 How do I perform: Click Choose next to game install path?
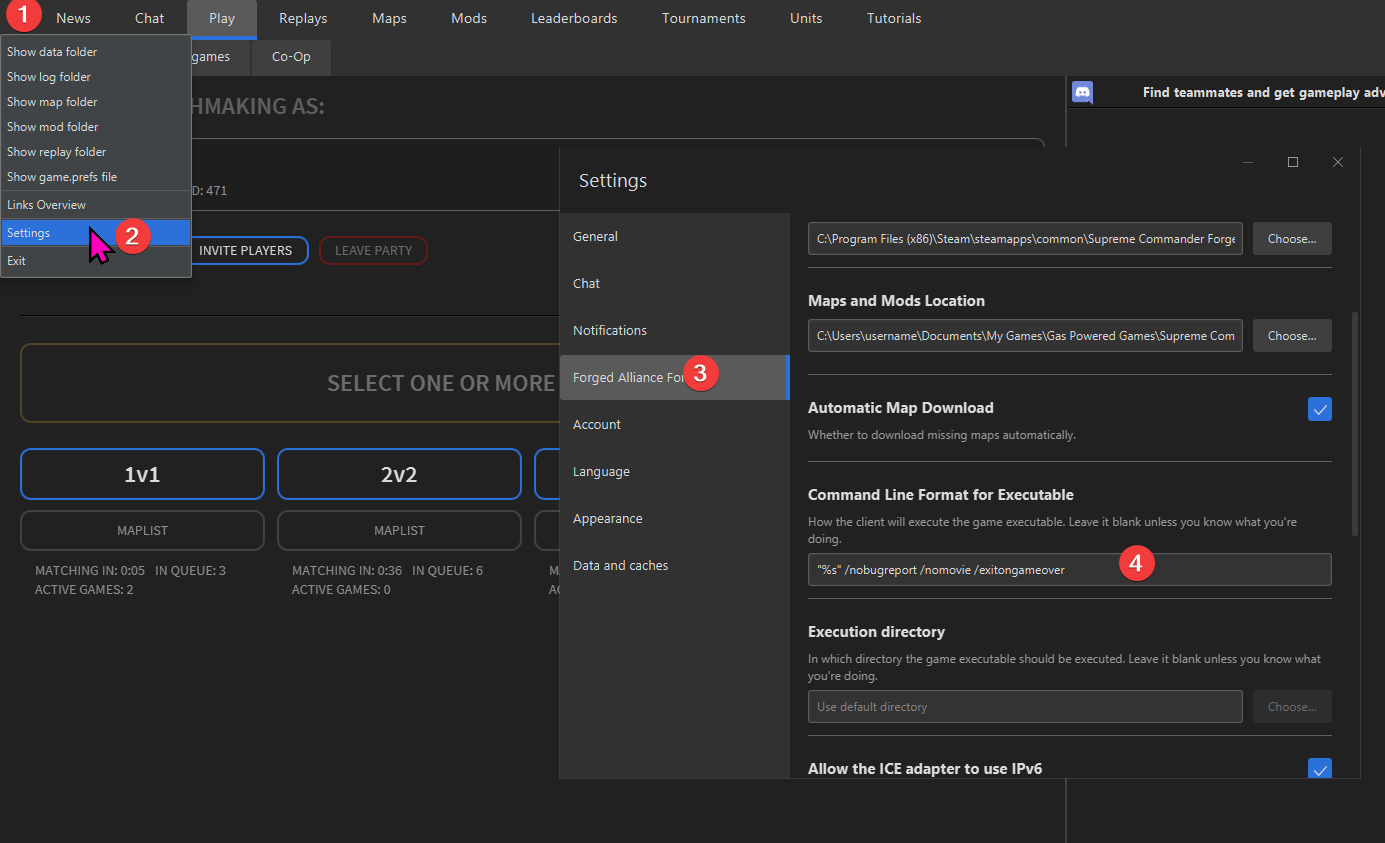tap(1292, 239)
